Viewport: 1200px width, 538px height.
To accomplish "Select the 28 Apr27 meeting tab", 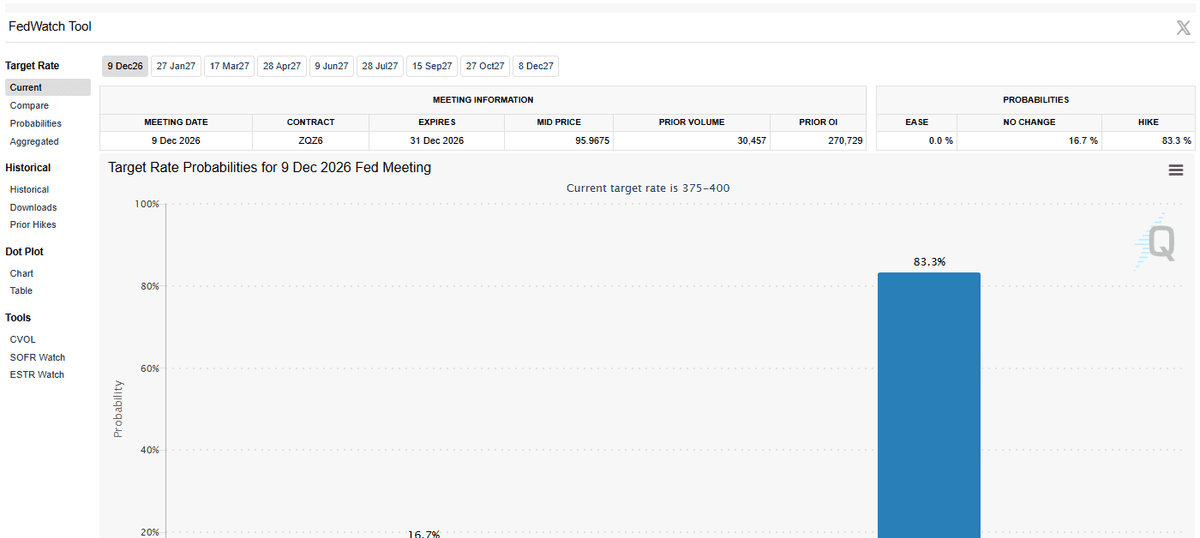I will pos(281,66).
